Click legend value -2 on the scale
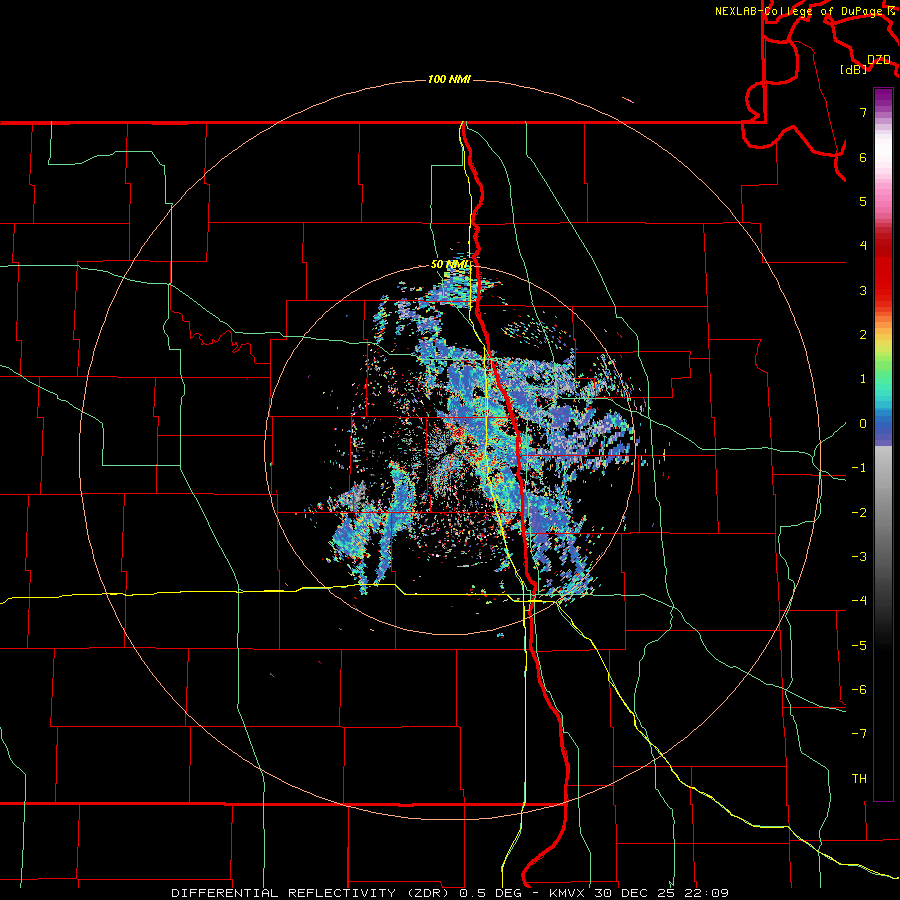This screenshot has width=900, height=900. point(859,513)
